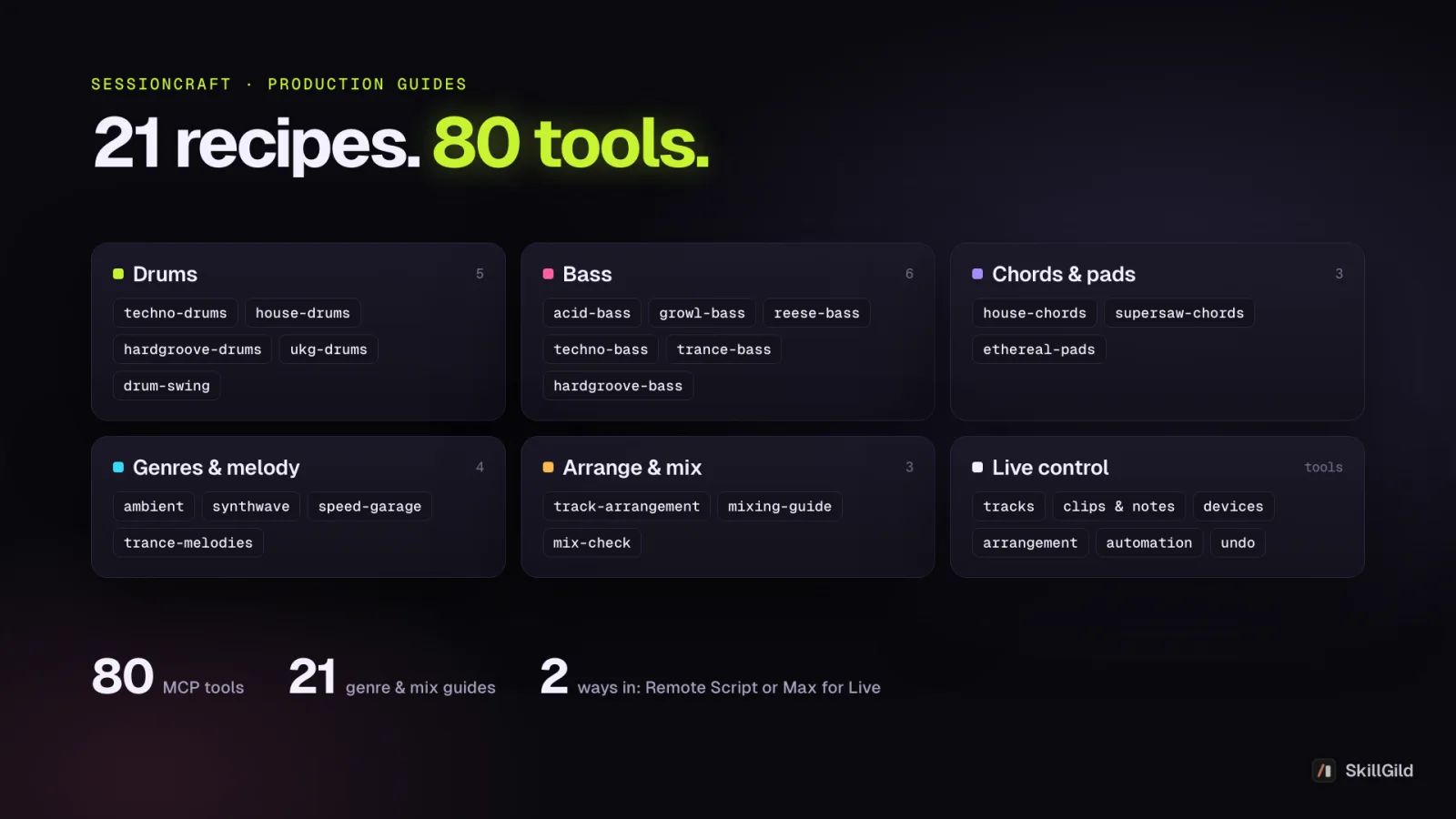Click the Drums card heading
The width and height of the screenshot is (1456, 819).
(x=165, y=274)
